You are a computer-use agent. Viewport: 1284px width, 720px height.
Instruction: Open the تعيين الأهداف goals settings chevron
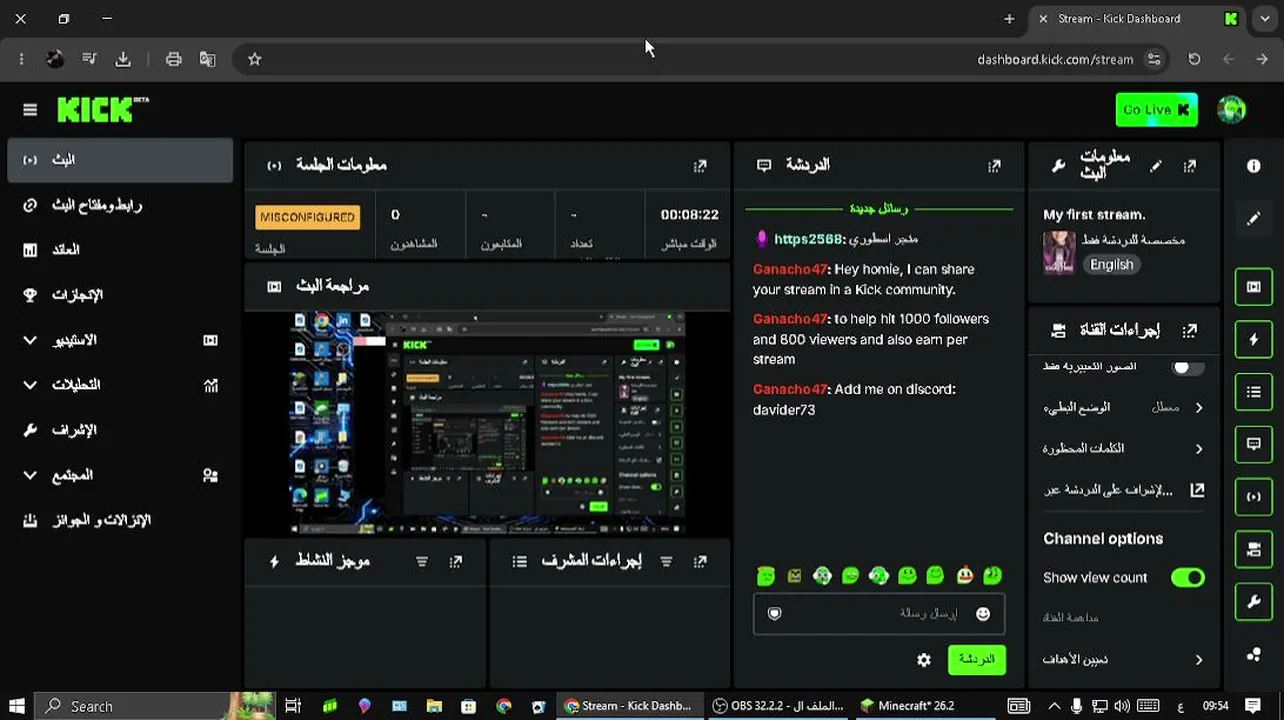pyautogui.click(x=1199, y=660)
